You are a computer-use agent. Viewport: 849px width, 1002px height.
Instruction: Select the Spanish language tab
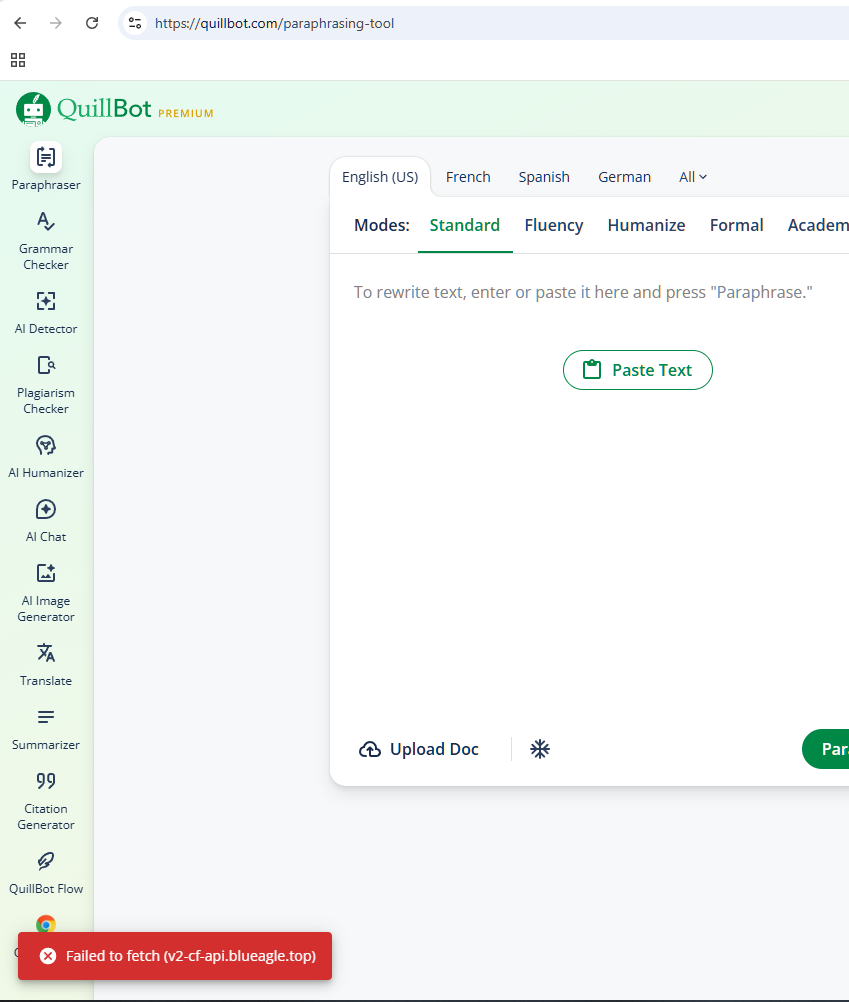click(x=544, y=177)
